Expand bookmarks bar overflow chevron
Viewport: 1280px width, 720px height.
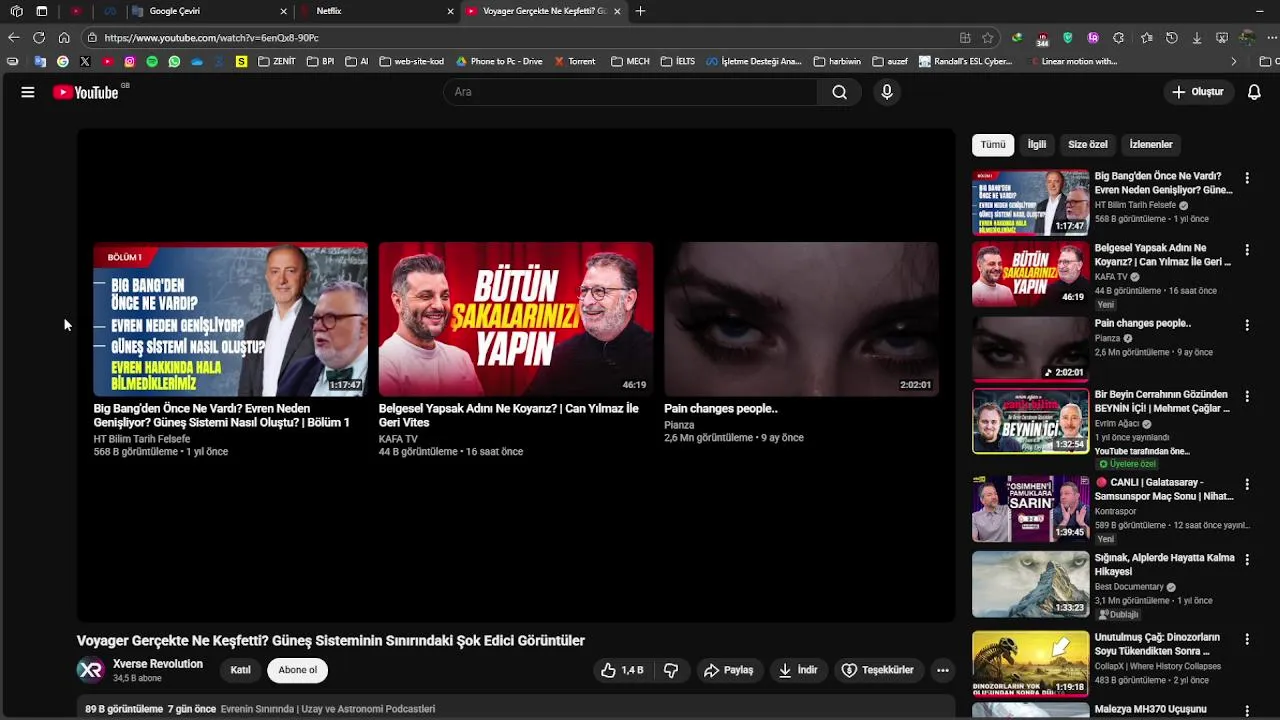pos(1233,61)
